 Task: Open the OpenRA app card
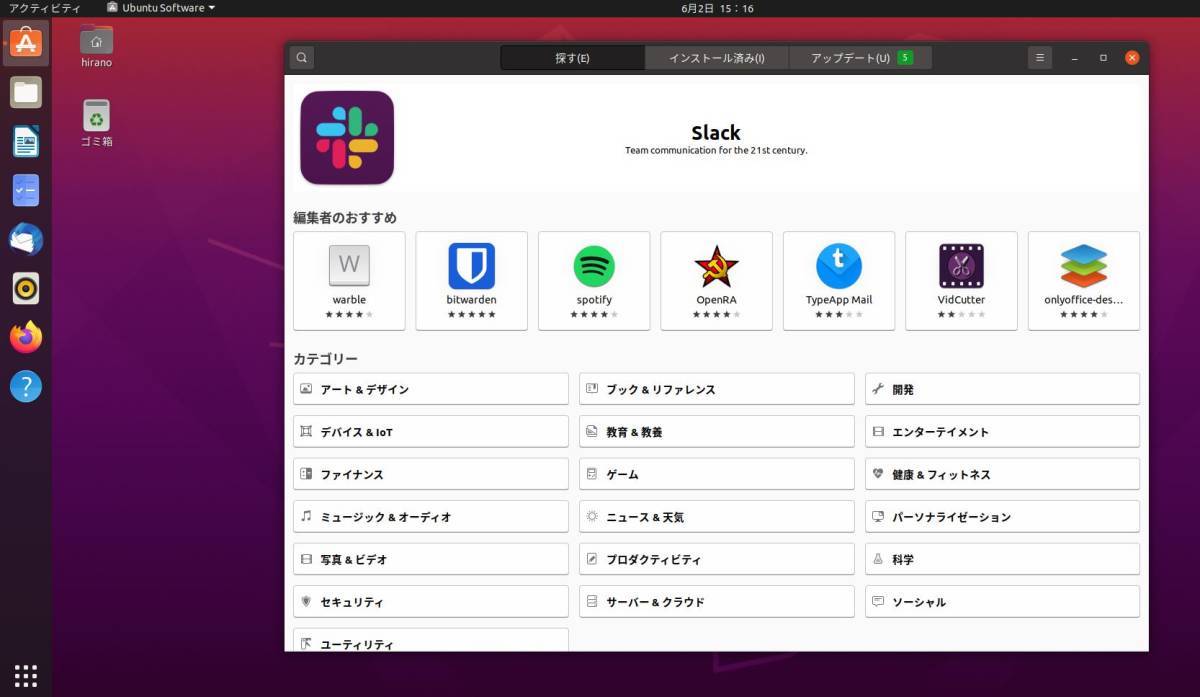pyautogui.click(x=716, y=281)
